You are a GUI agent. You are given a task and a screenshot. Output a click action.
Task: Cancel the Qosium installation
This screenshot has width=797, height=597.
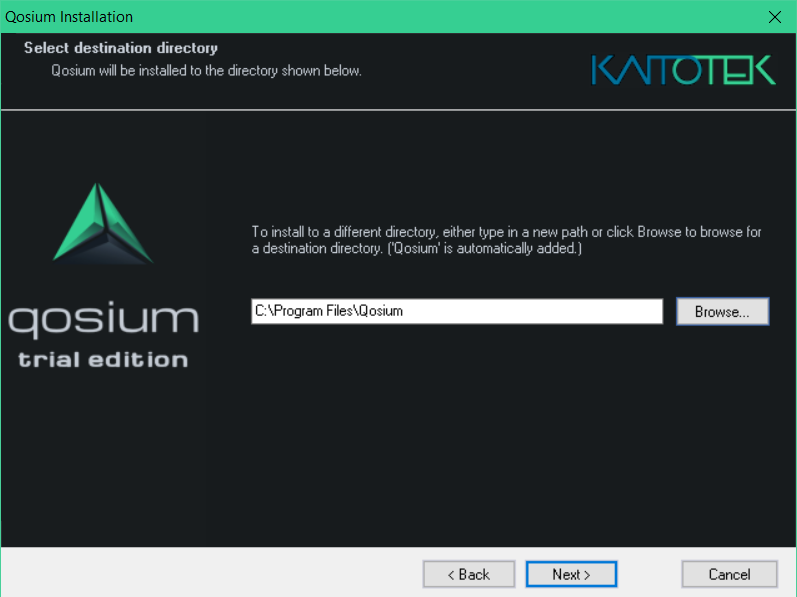tap(729, 574)
